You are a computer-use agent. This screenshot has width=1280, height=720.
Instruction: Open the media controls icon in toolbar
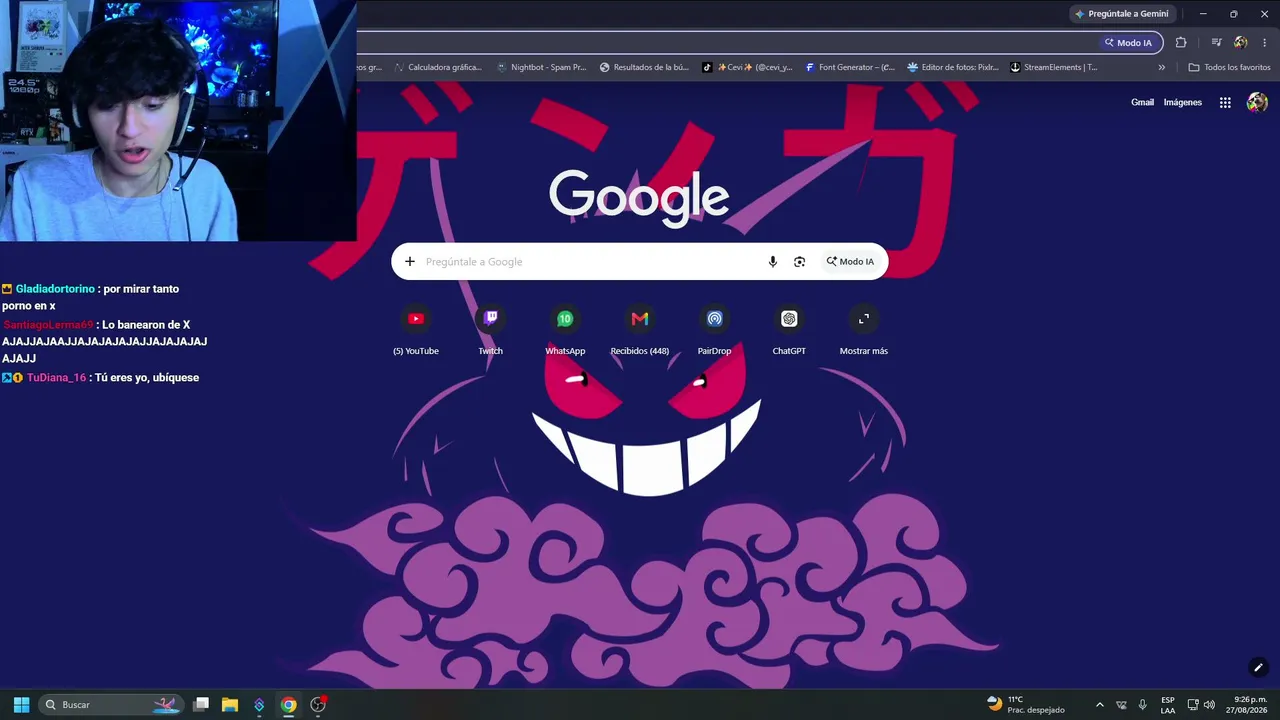coord(1216,43)
